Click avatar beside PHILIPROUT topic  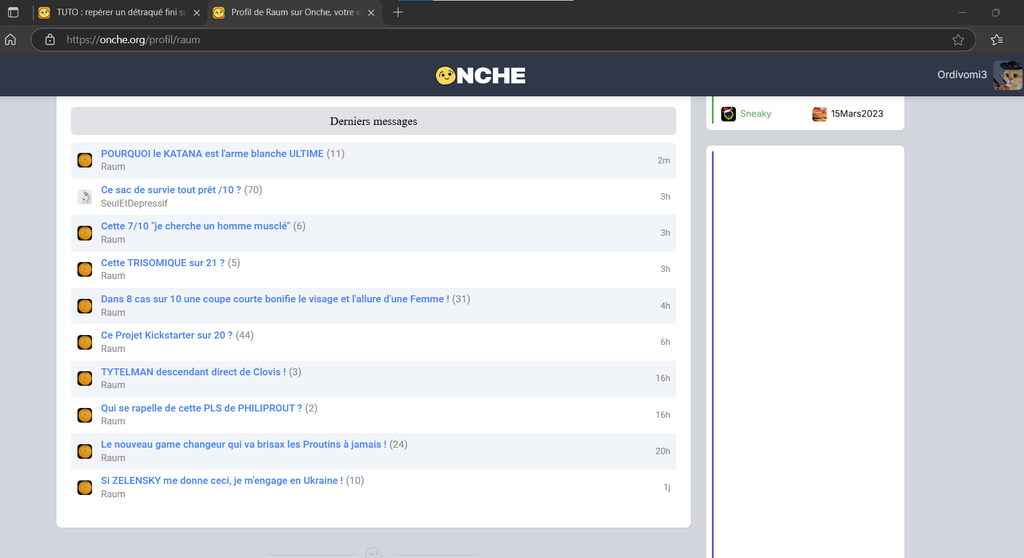pyautogui.click(x=85, y=415)
